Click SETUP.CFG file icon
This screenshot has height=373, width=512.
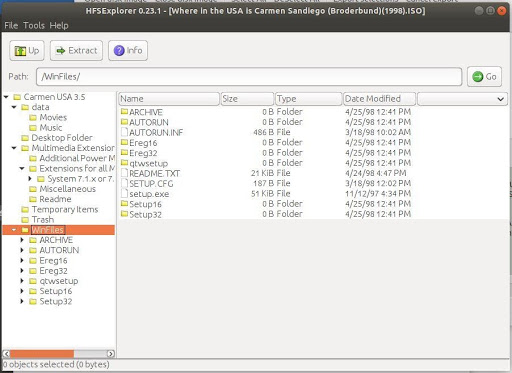tap(124, 183)
